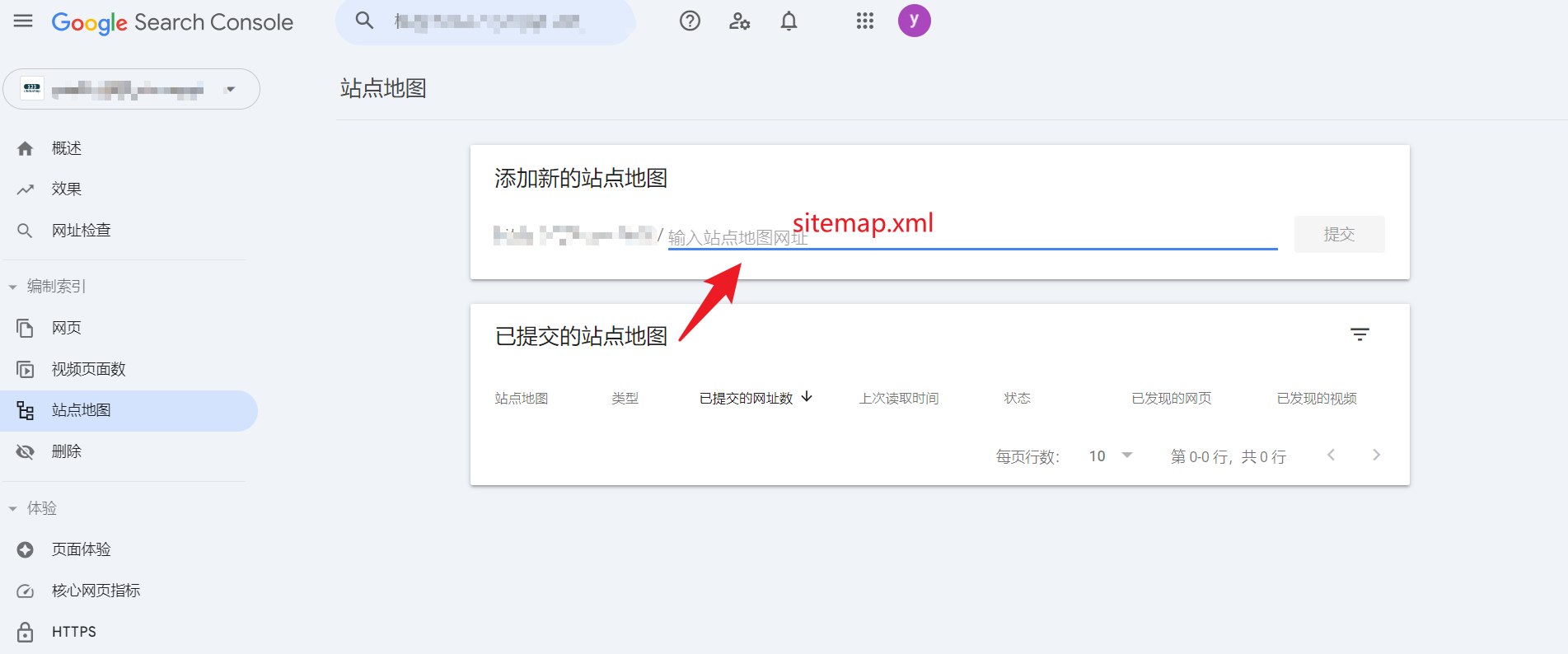The image size is (1568, 654).
Task: Open 页面体验 page experience report
Action: point(81,549)
